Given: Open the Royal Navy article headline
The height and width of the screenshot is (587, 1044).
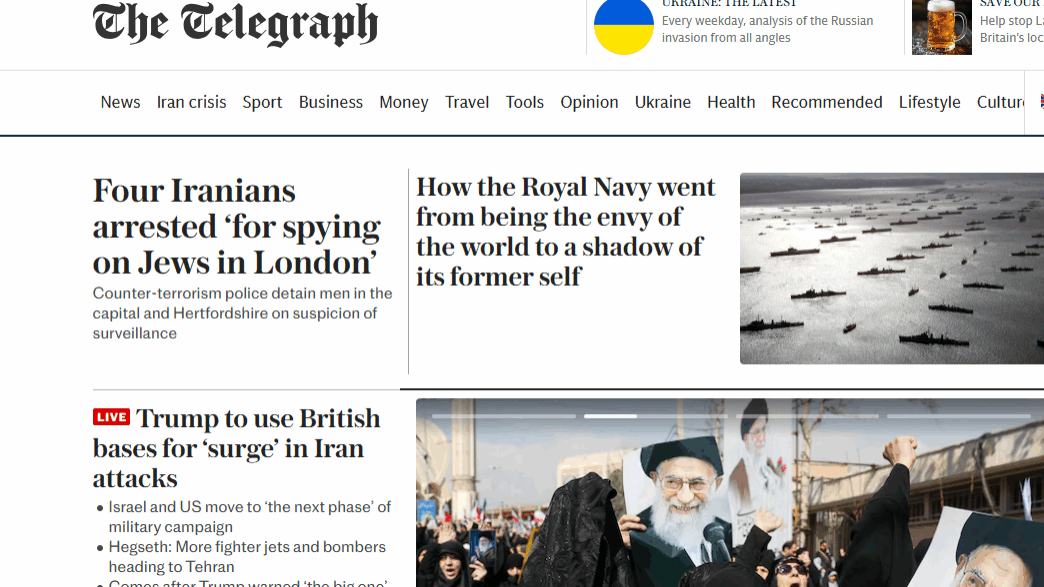Looking at the screenshot, I should [x=566, y=231].
